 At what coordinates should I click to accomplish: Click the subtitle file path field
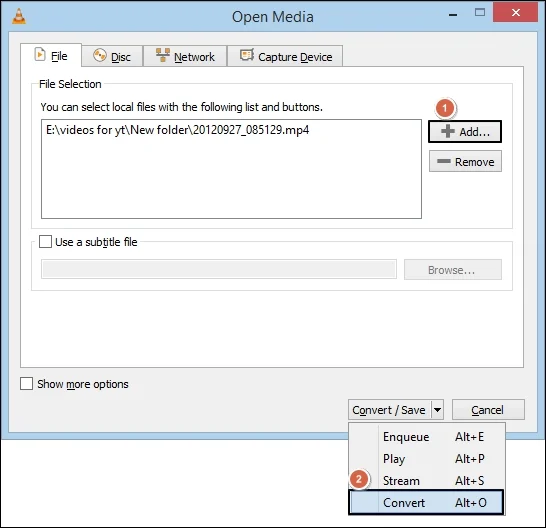tap(219, 269)
